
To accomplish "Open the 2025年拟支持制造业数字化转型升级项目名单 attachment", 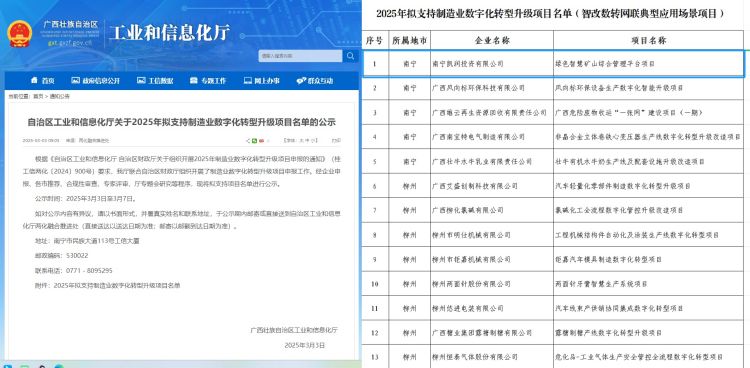I will [117, 285].
